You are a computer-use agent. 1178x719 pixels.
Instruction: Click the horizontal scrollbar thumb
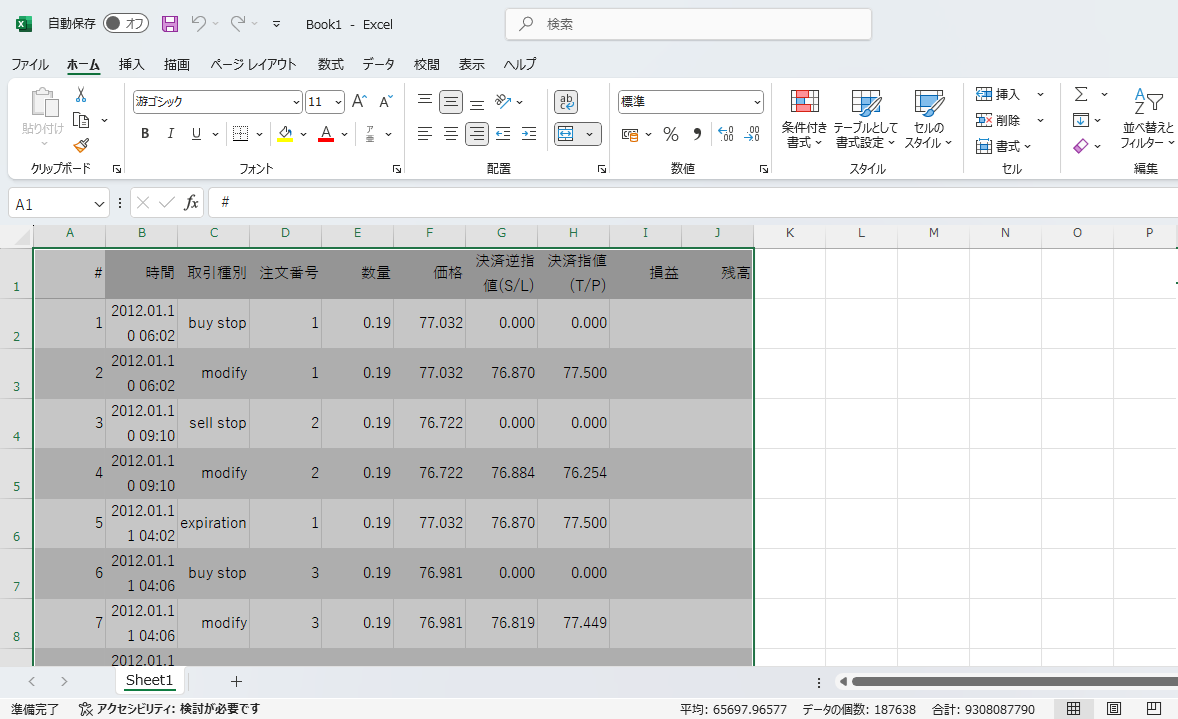tap(1014, 681)
